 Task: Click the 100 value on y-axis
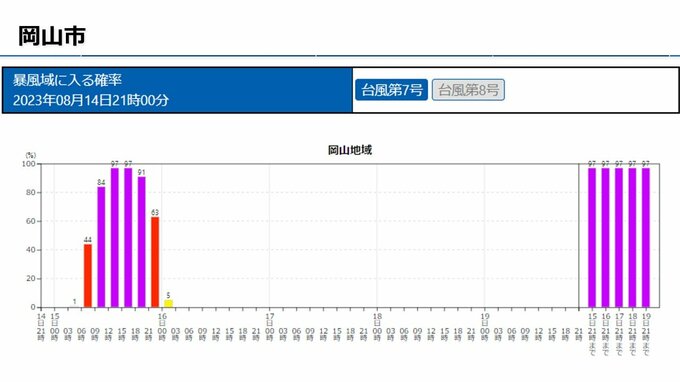click(x=28, y=164)
